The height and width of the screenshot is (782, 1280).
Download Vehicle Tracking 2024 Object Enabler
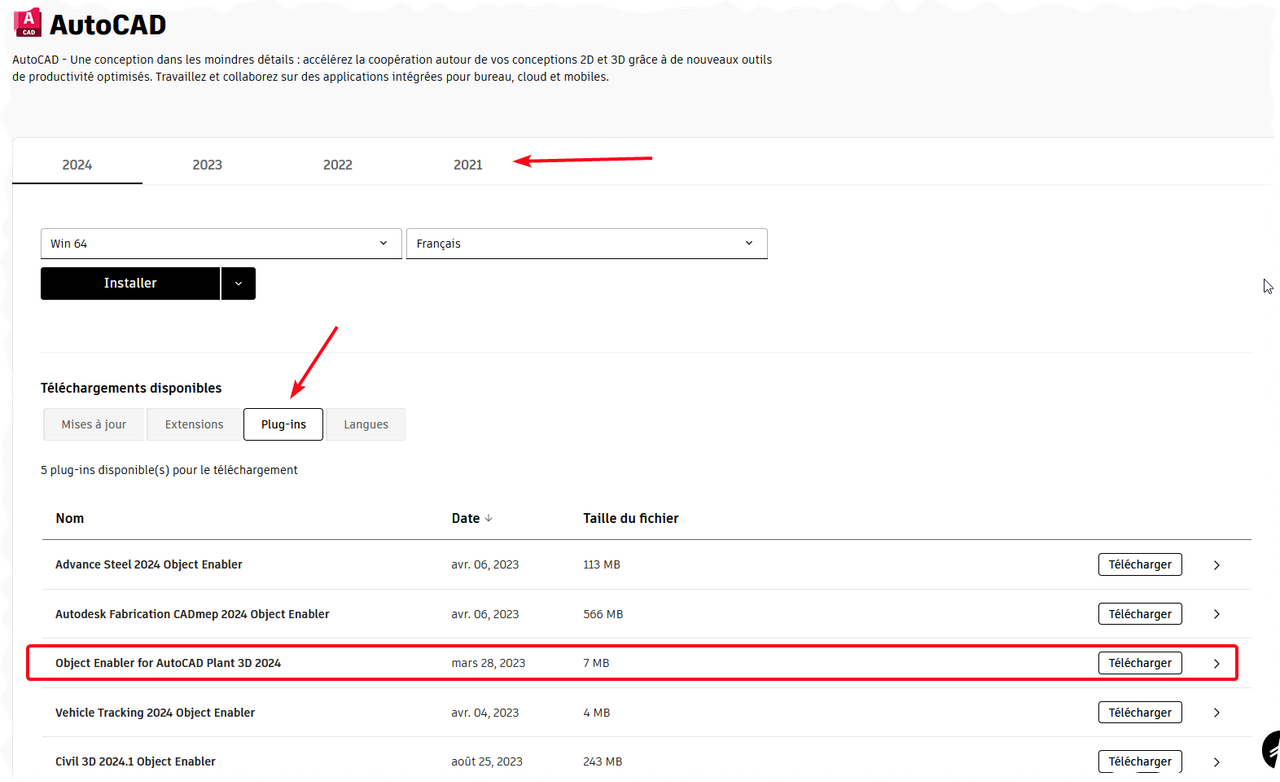click(x=1140, y=712)
